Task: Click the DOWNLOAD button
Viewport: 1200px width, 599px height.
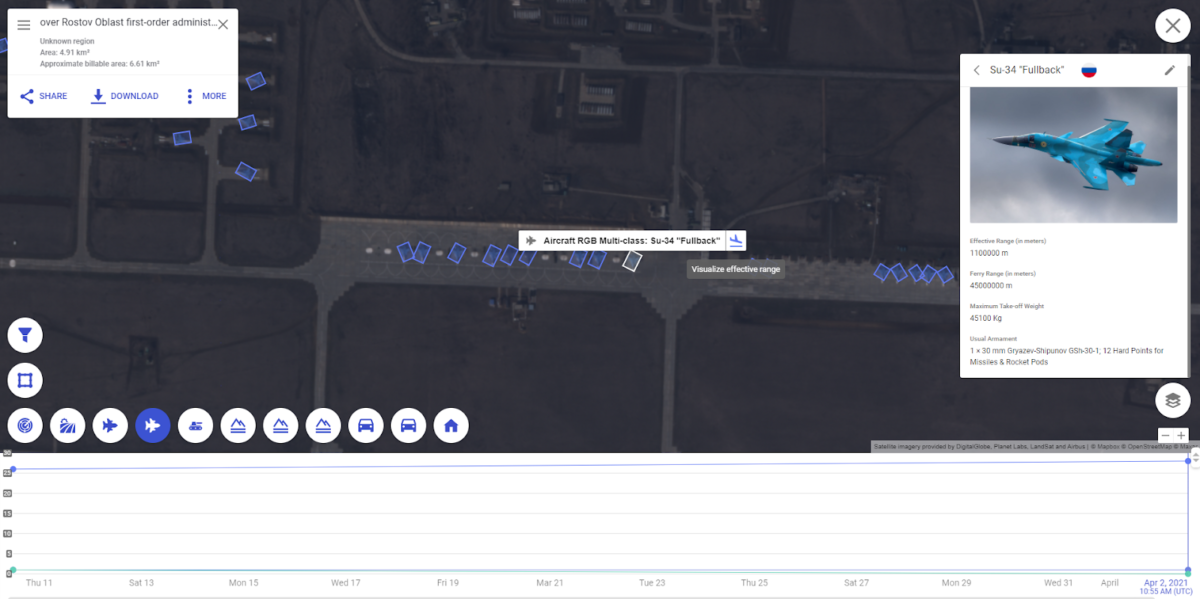Action: pos(124,95)
